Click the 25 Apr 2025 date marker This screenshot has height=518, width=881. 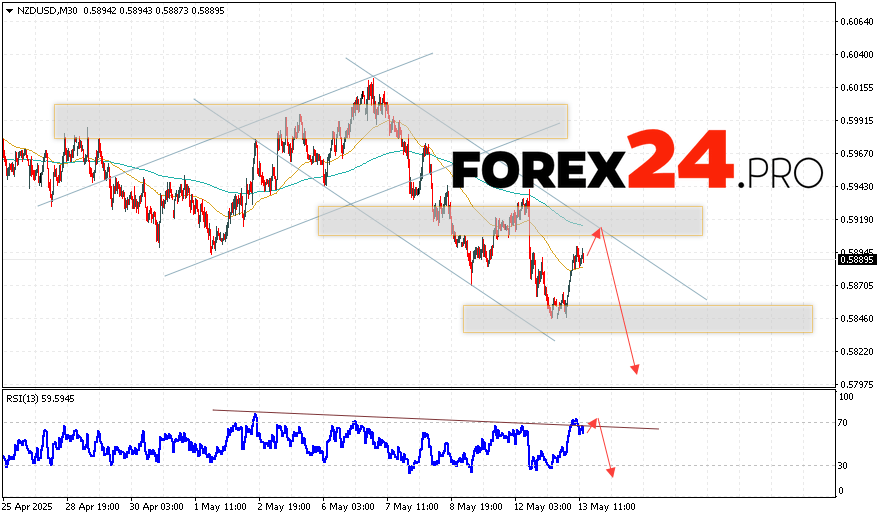click(27, 507)
